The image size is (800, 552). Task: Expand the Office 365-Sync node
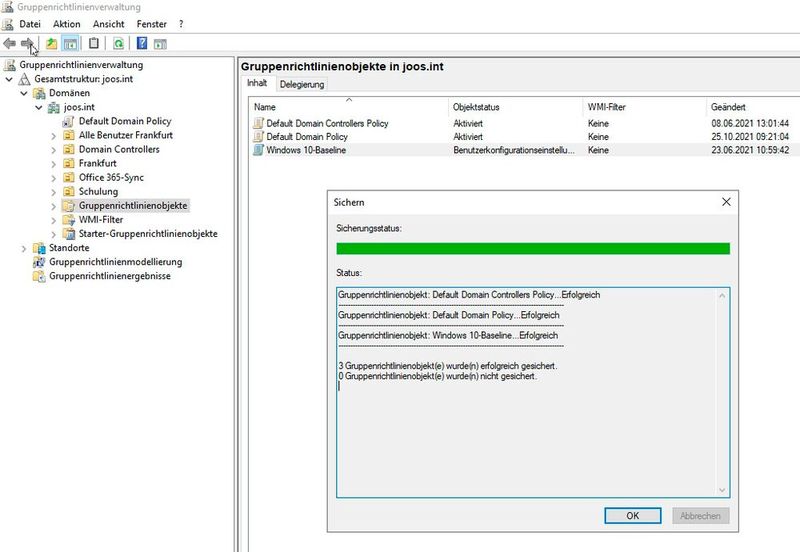coord(54,178)
